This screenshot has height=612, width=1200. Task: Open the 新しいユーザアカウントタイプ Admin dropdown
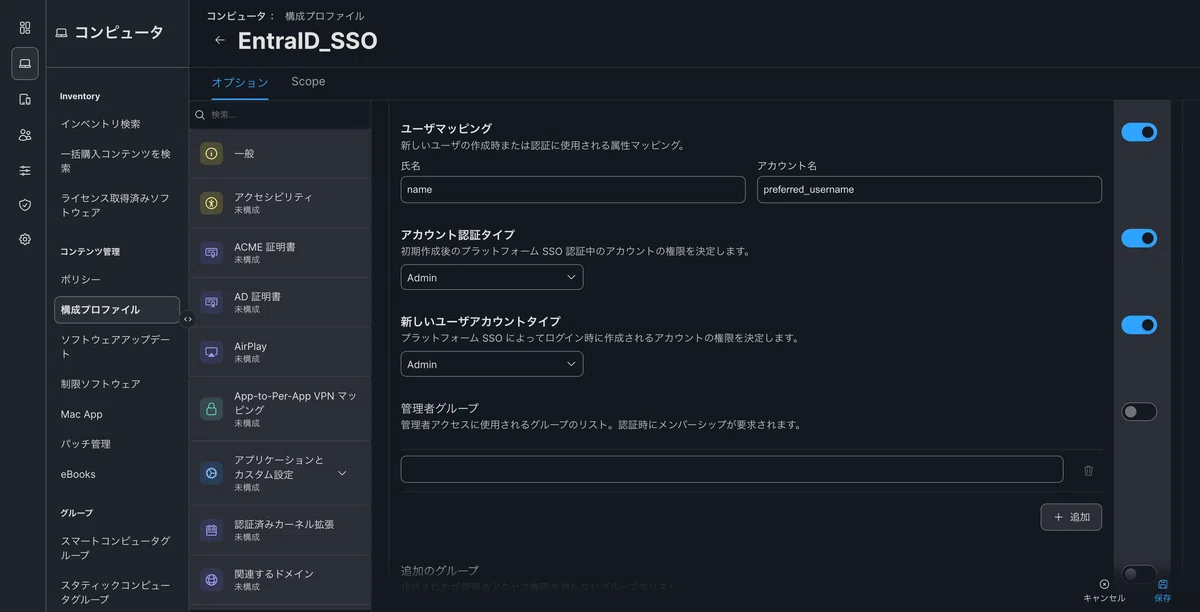[x=492, y=364]
